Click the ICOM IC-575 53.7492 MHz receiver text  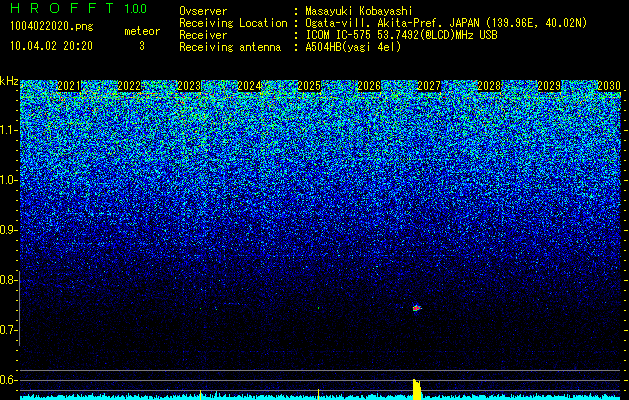tap(401, 35)
